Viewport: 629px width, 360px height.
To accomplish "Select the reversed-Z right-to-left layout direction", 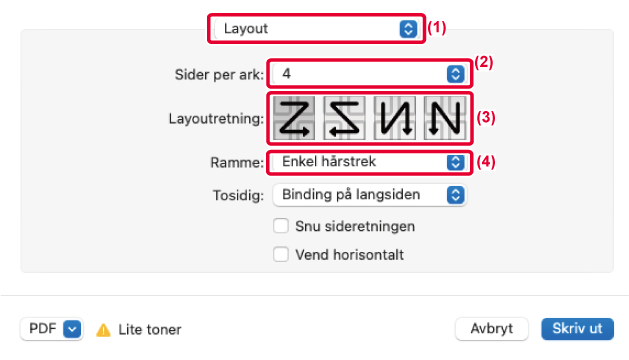I will tap(344, 118).
